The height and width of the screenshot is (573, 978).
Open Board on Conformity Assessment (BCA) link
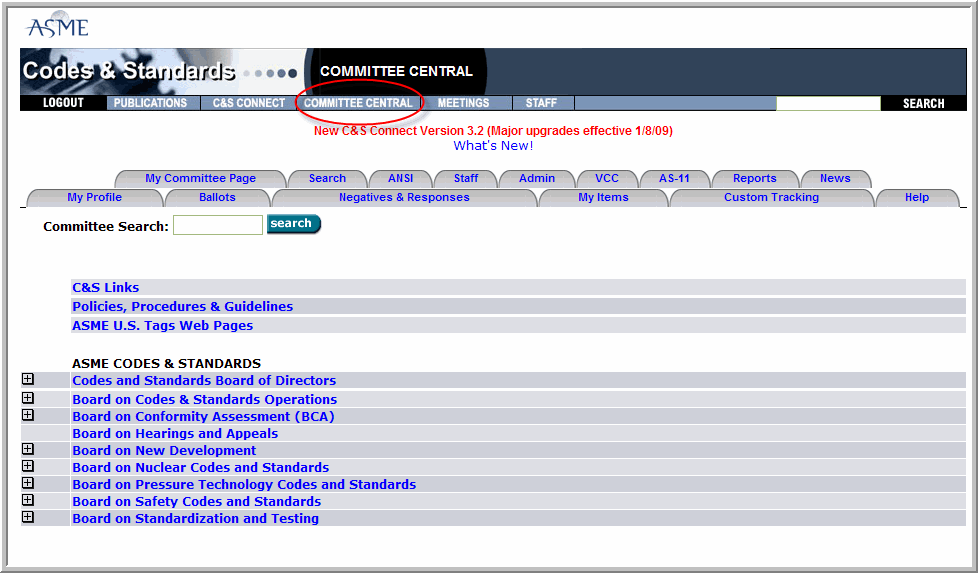(203, 417)
